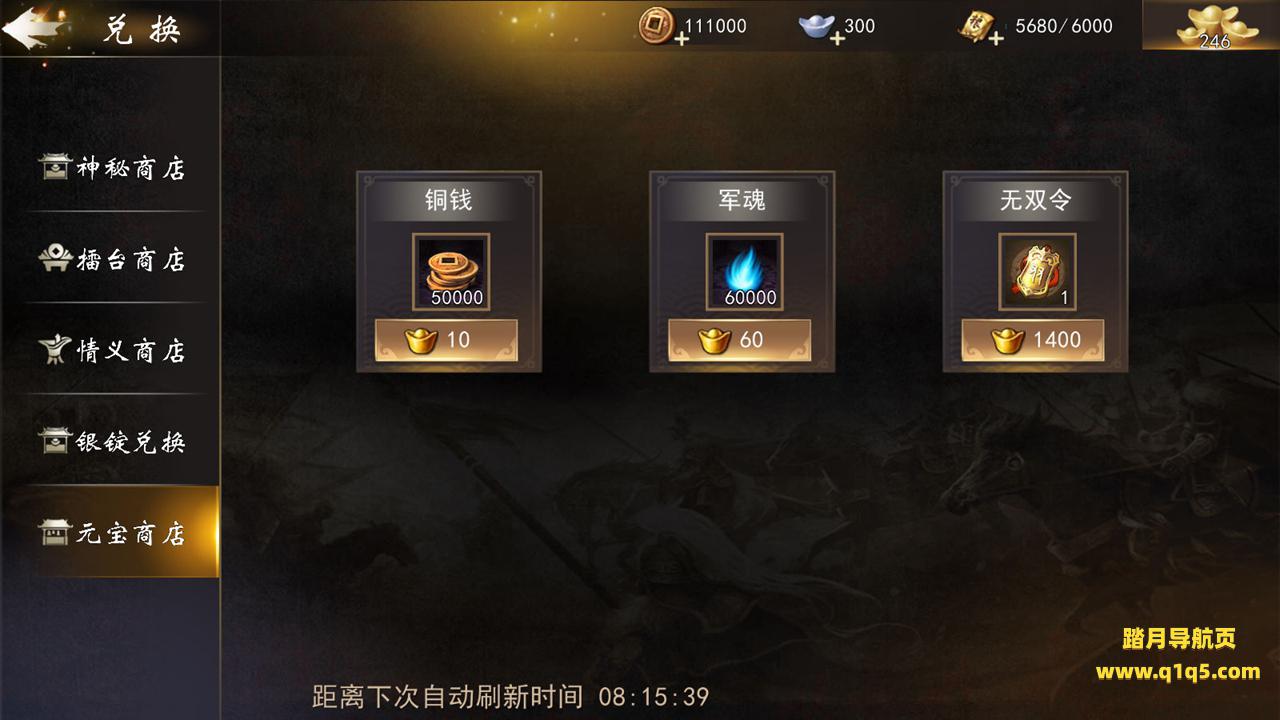This screenshot has height=720, width=1280.
Task: Click the 无双令 card title
Action: coord(1035,200)
